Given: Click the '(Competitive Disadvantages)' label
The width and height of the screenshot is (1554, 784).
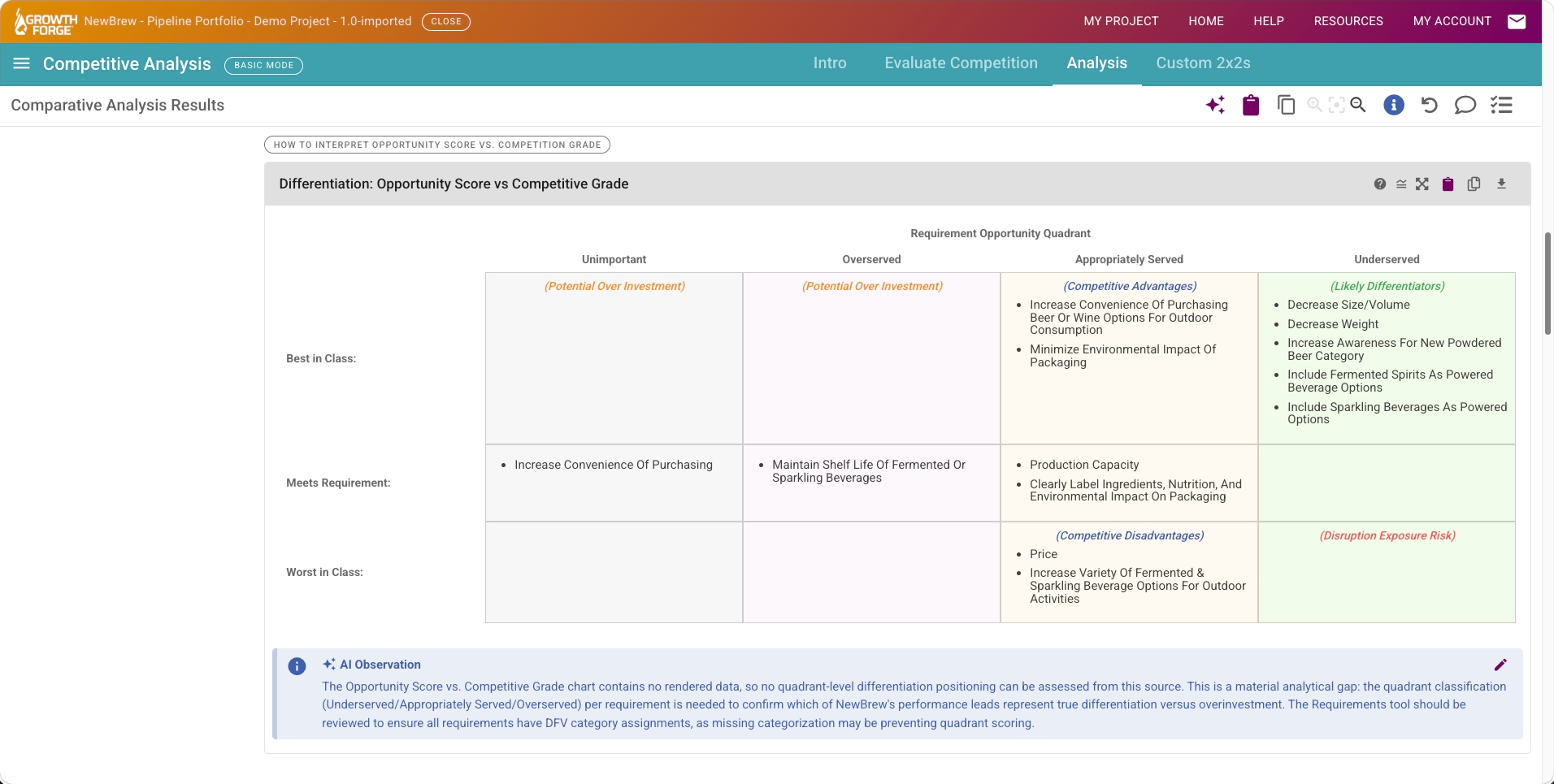Looking at the screenshot, I should click(1130, 535).
